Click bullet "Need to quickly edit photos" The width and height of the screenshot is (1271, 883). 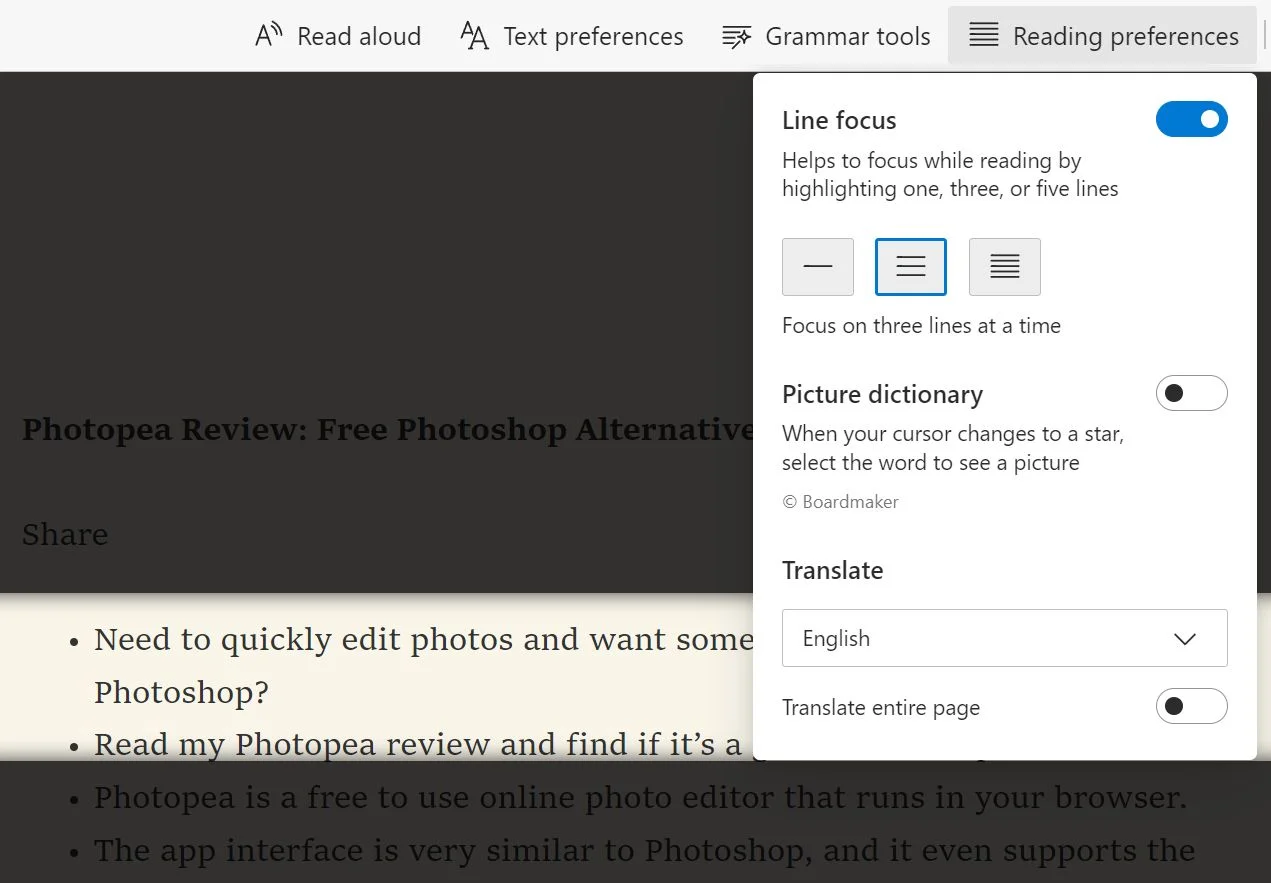point(424,665)
